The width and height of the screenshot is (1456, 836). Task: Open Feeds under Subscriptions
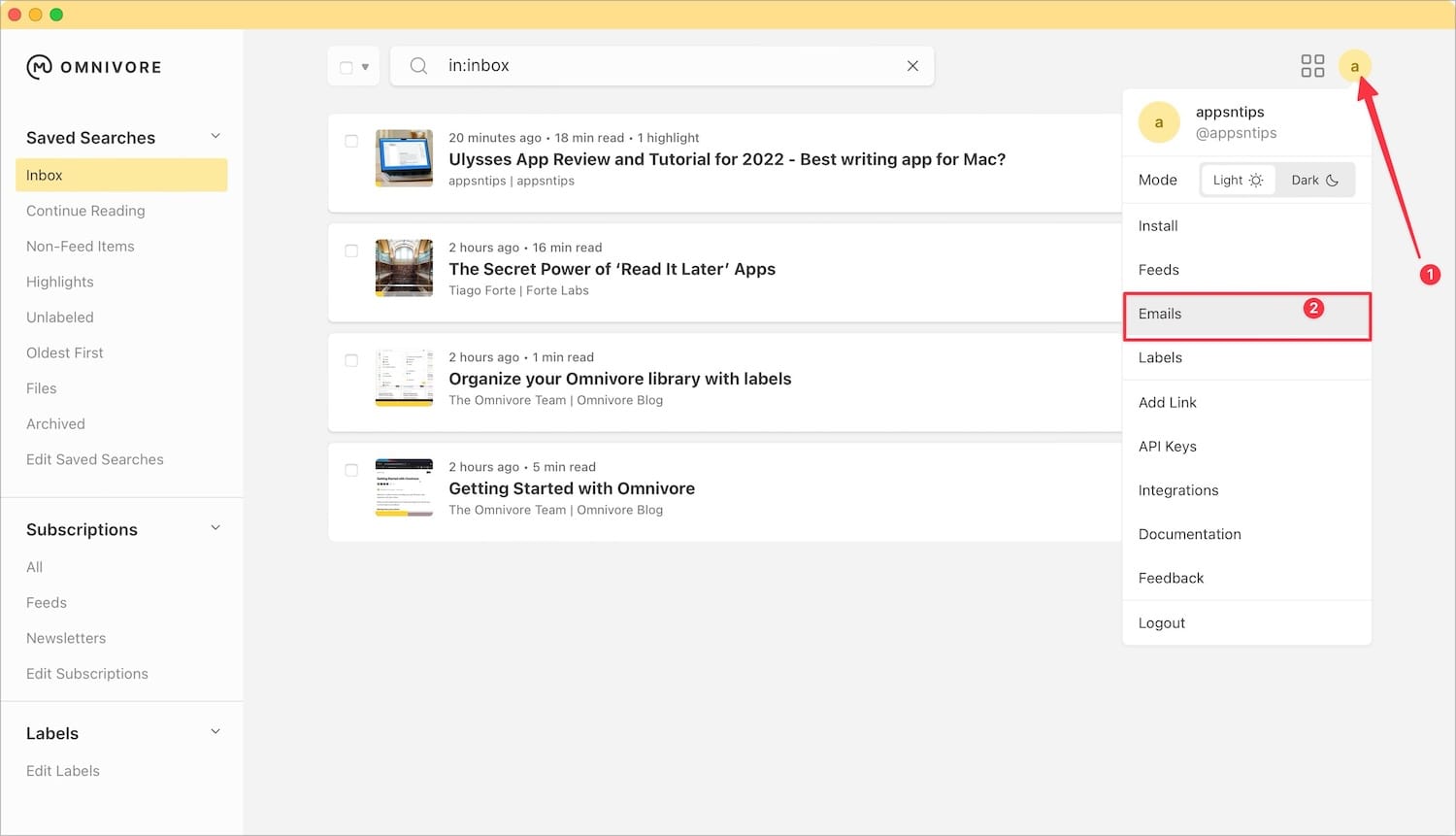47,603
